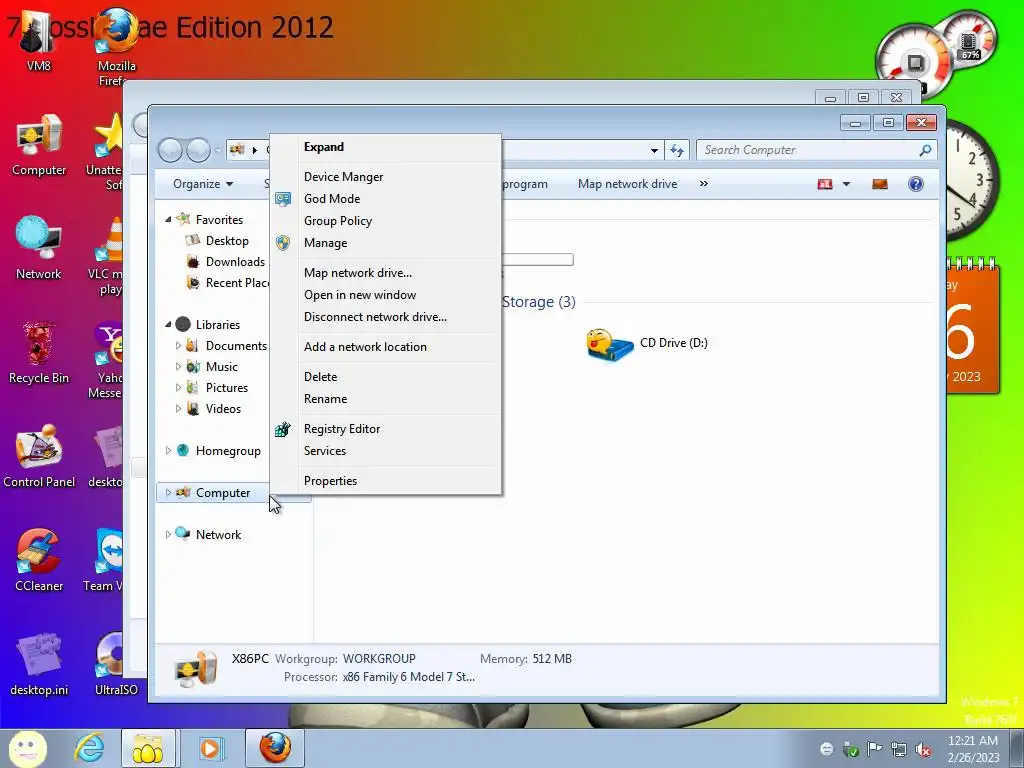Open Internet Explorer from the taskbar
This screenshot has height=768, width=1024.
(89, 748)
